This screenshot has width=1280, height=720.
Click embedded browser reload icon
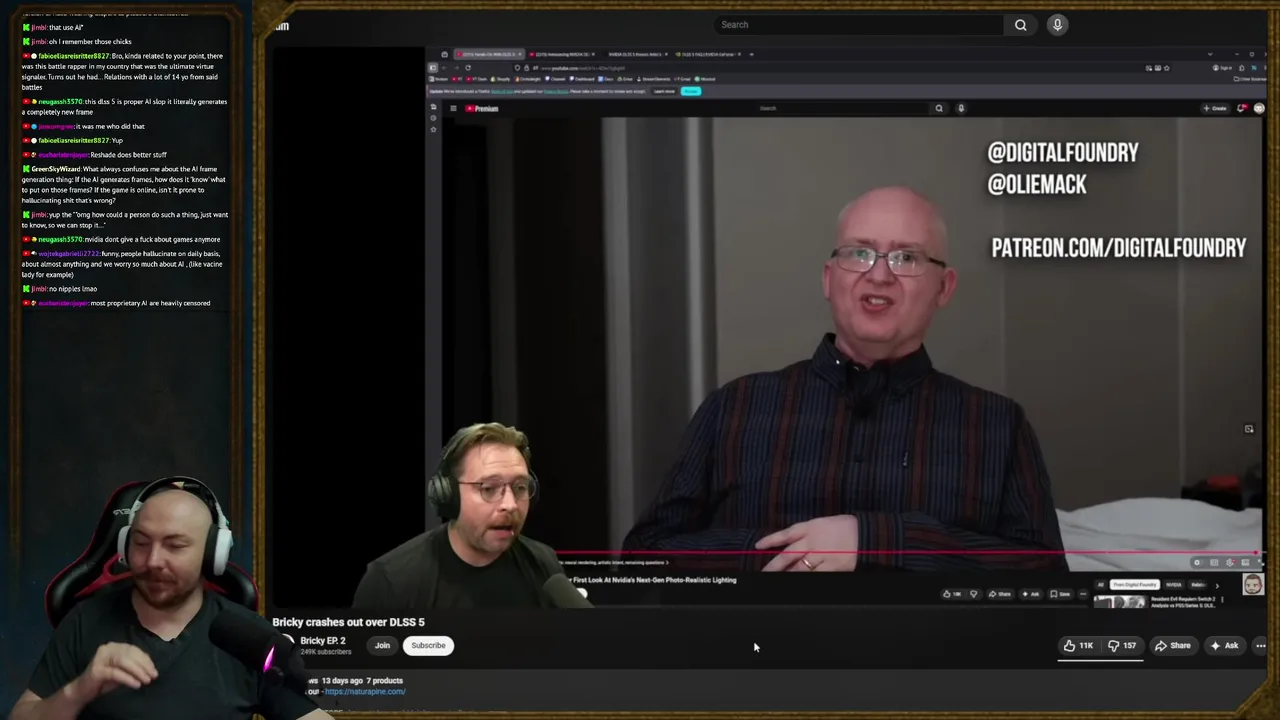467,68
